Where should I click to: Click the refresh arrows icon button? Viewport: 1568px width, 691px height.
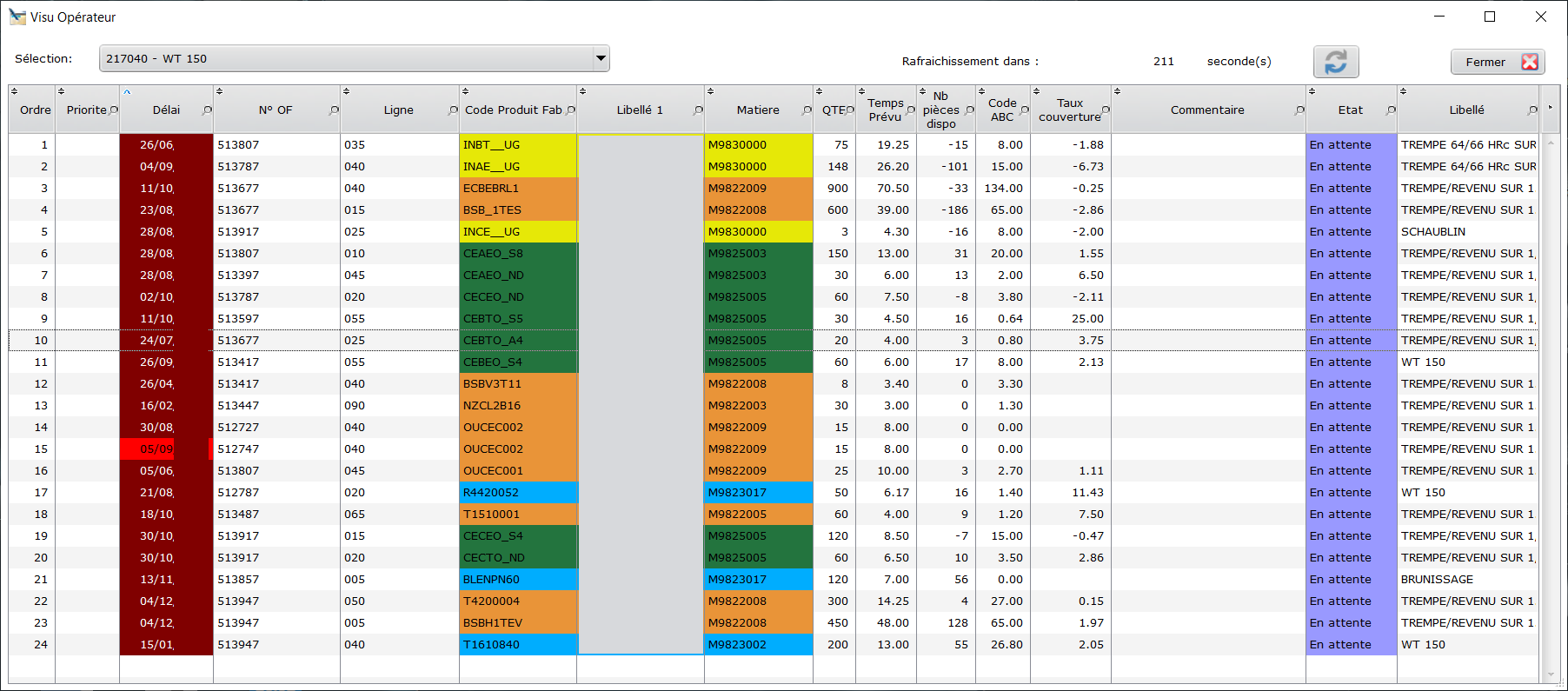1336,62
